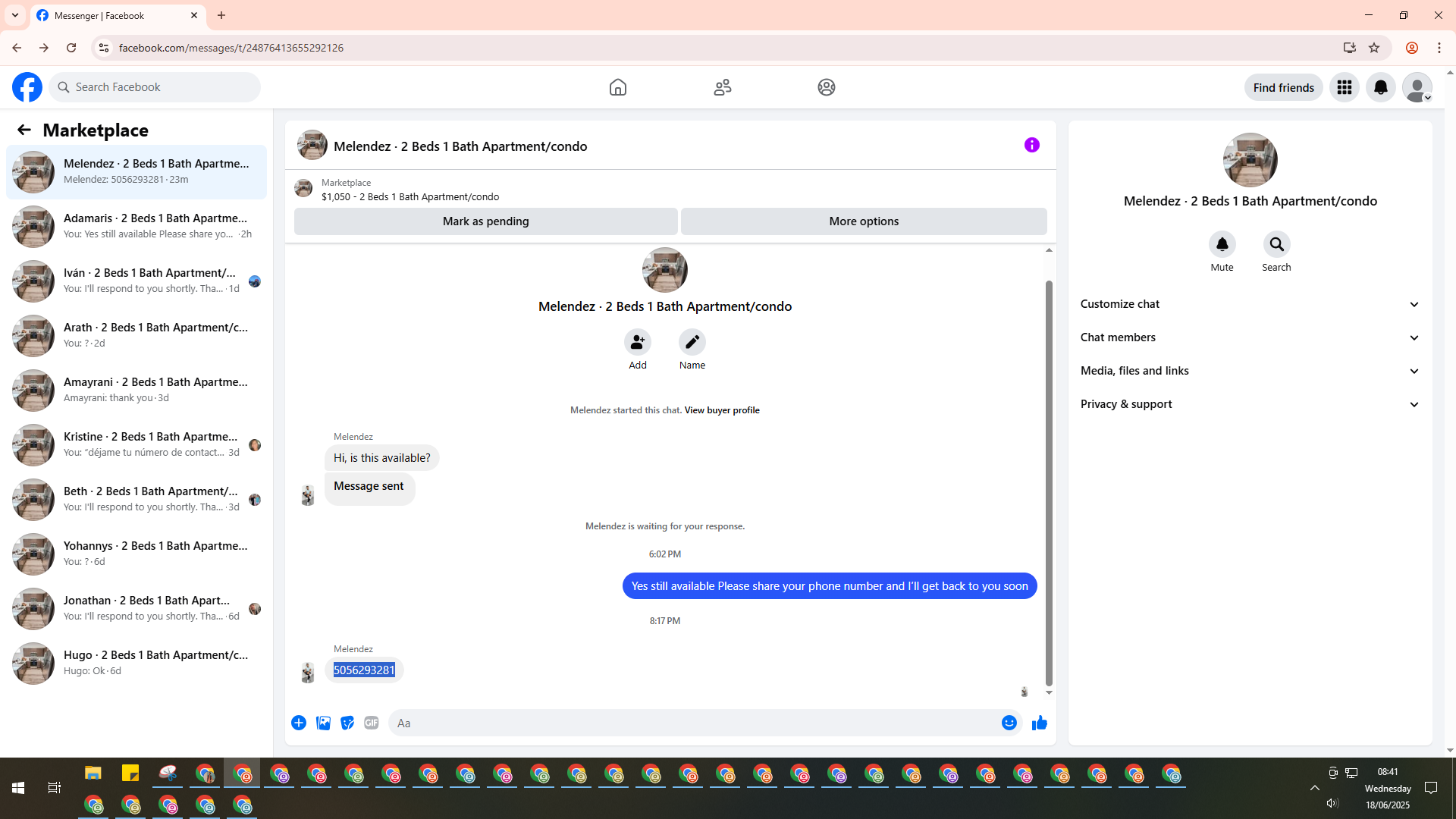The image size is (1456, 819).
Task: Open File Explorer from the taskbar
Action: pyautogui.click(x=93, y=773)
